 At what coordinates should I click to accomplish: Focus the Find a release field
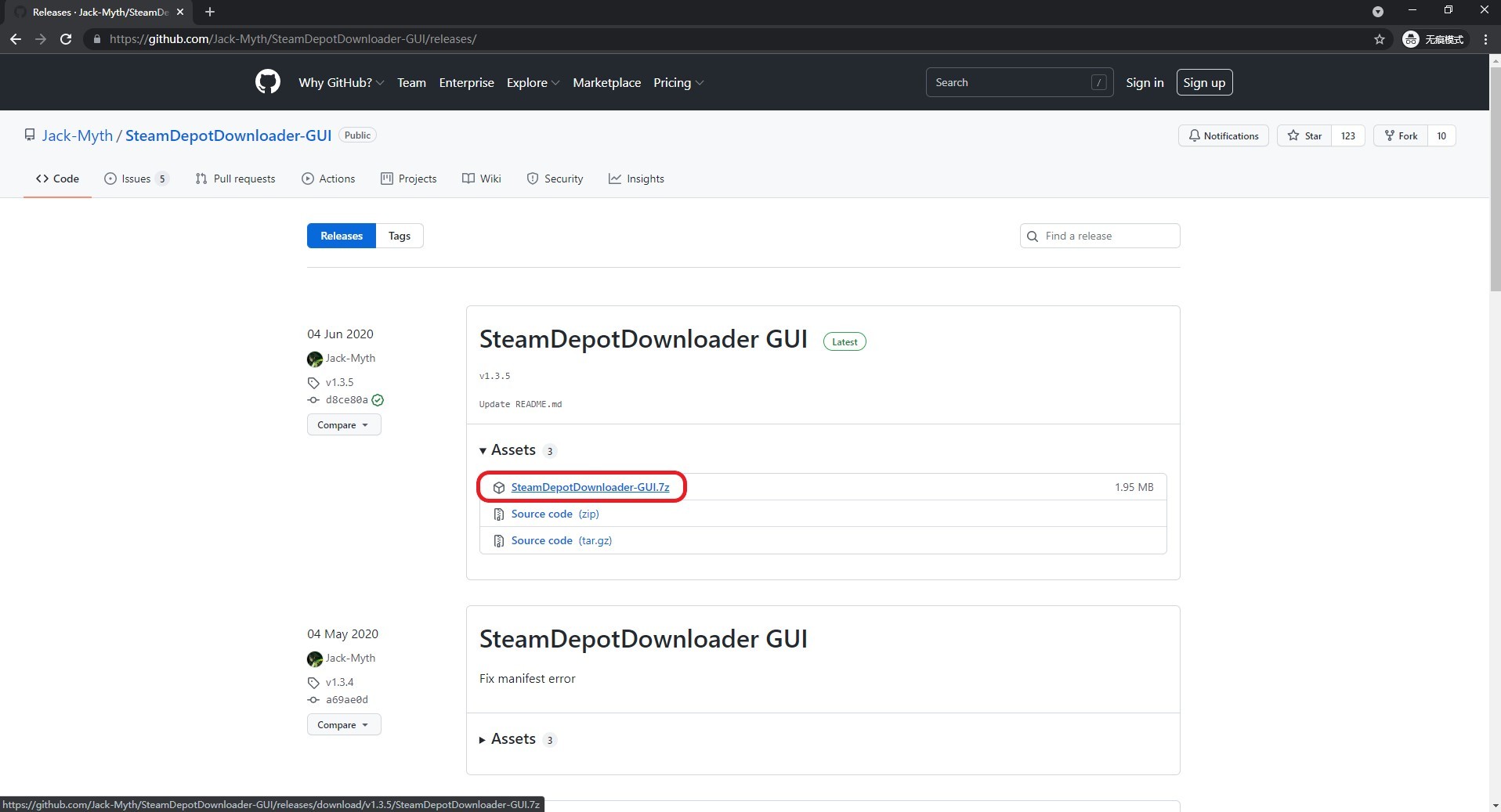tap(1100, 236)
